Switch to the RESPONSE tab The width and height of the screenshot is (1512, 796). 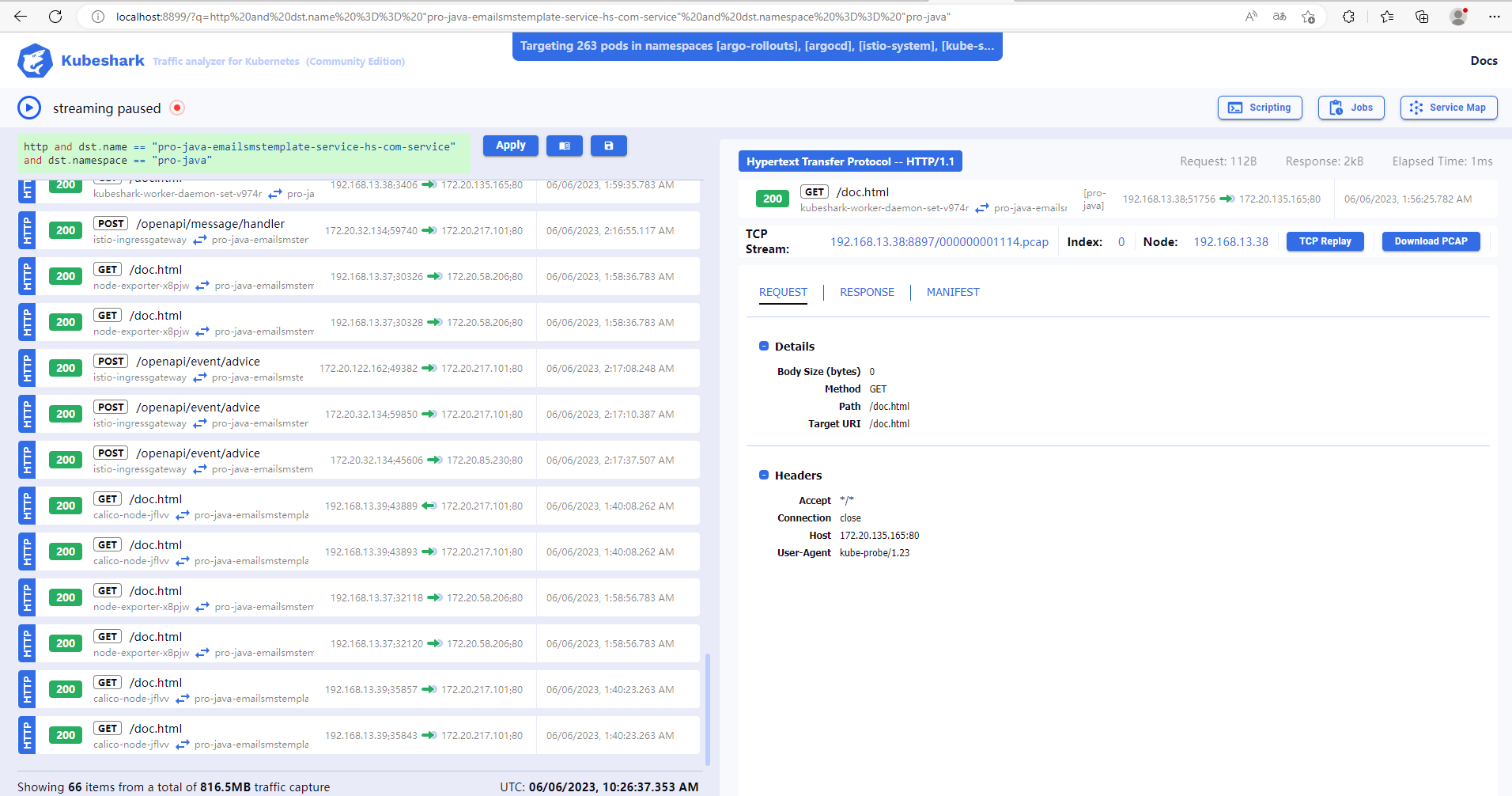pos(867,292)
